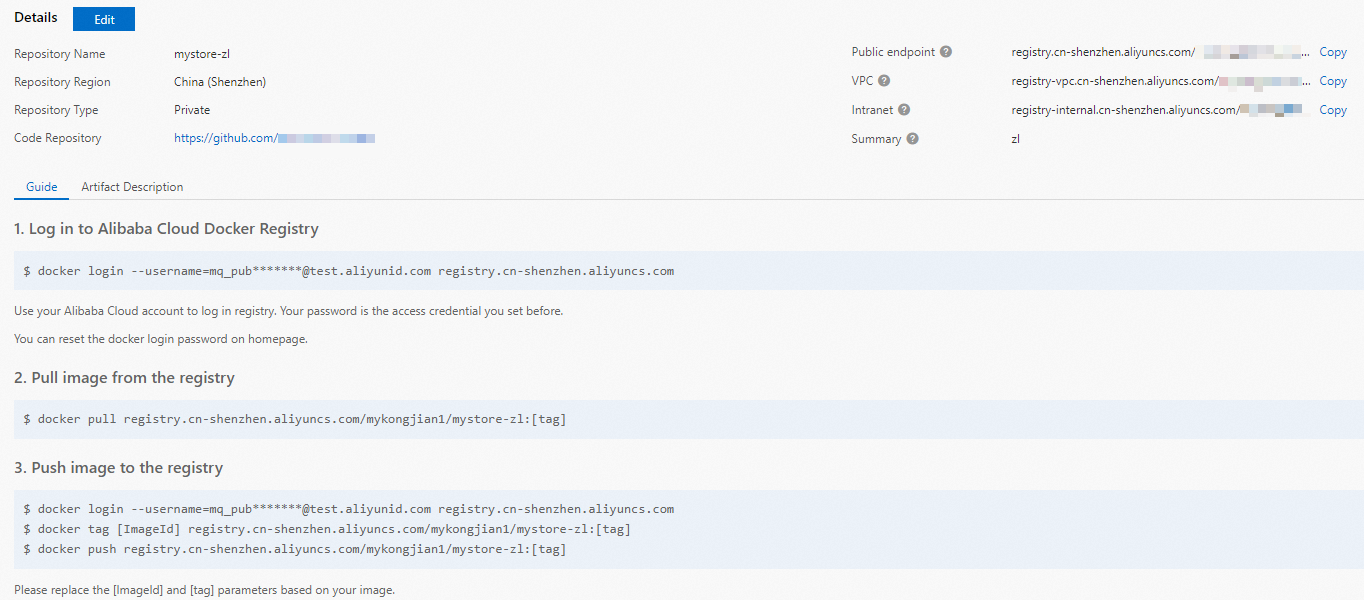Copy the VPC registry address
The width and height of the screenshot is (1364, 600).
[x=1332, y=81]
